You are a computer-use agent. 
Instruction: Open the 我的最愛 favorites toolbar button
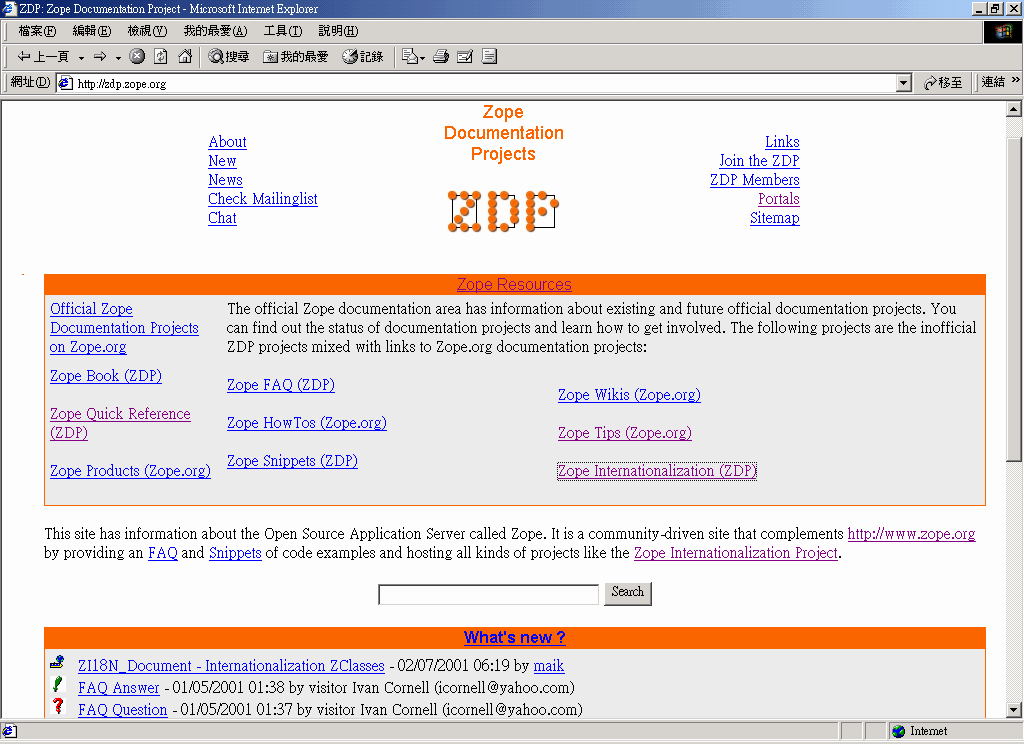295,57
